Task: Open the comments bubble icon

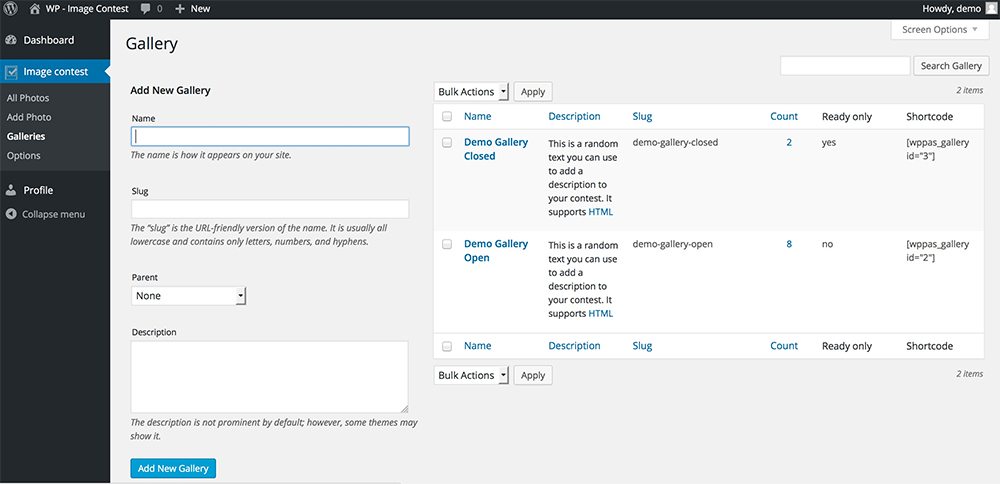Action: click(146, 9)
